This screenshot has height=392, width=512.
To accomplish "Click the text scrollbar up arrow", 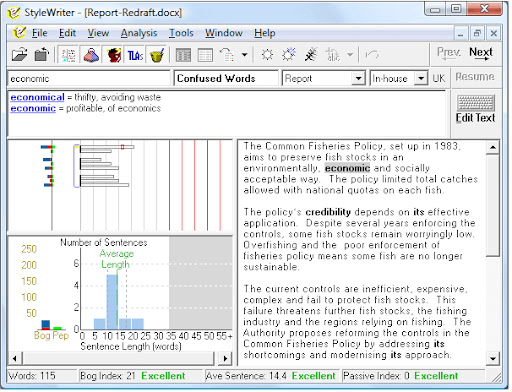I will click(x=493, y=147).
